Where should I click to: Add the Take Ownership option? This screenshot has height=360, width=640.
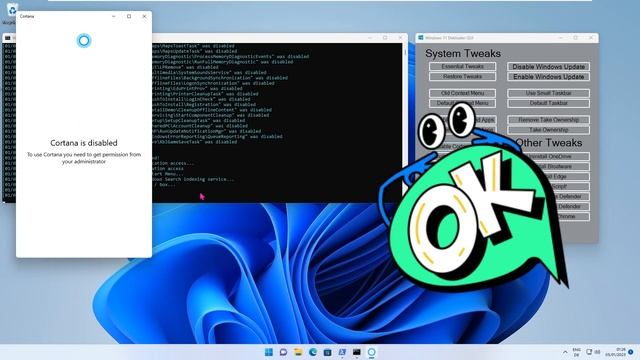(549, 130)
